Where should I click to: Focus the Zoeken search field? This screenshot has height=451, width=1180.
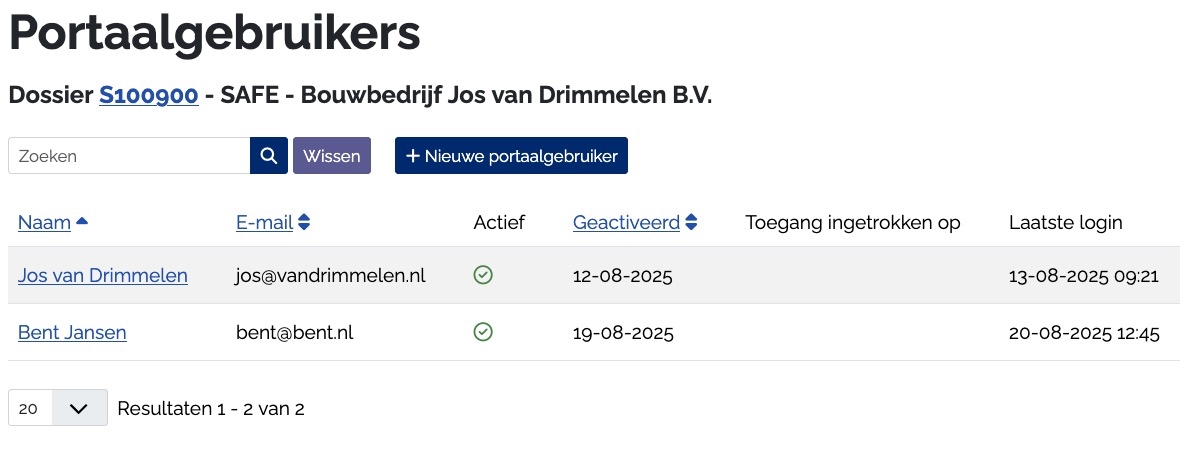tap(129, 156)
